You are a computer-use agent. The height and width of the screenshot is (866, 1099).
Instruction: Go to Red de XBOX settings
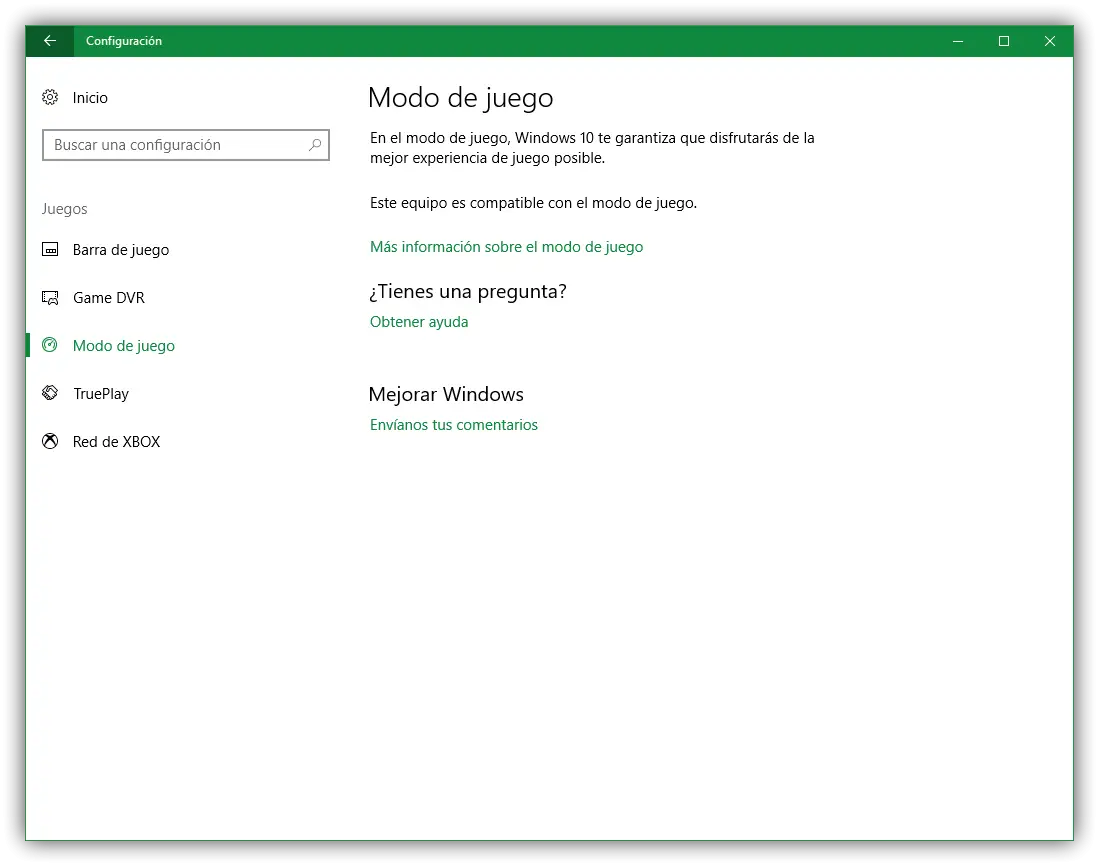[x=116, y=441]
